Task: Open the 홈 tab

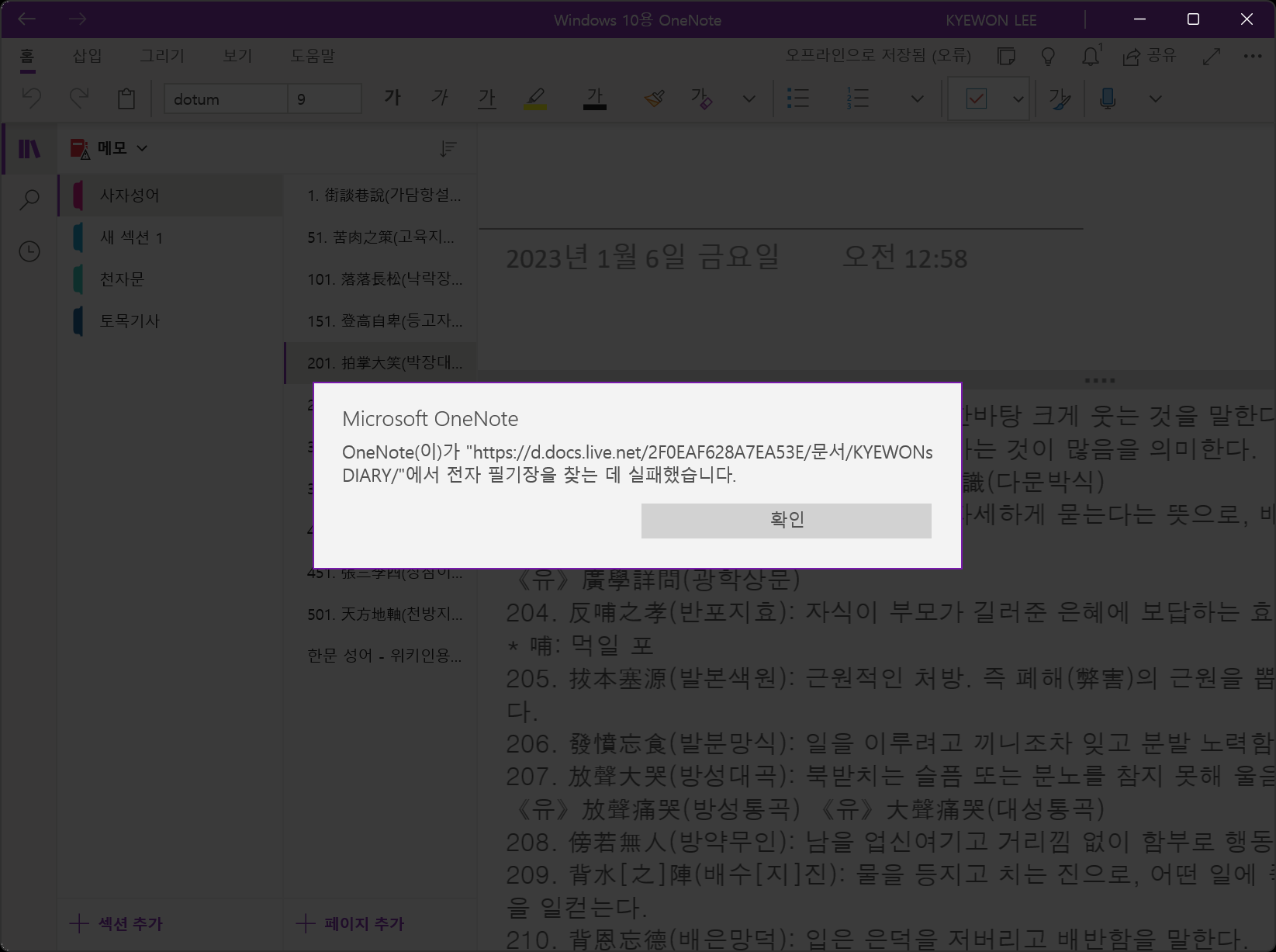Action: [27, 56]
